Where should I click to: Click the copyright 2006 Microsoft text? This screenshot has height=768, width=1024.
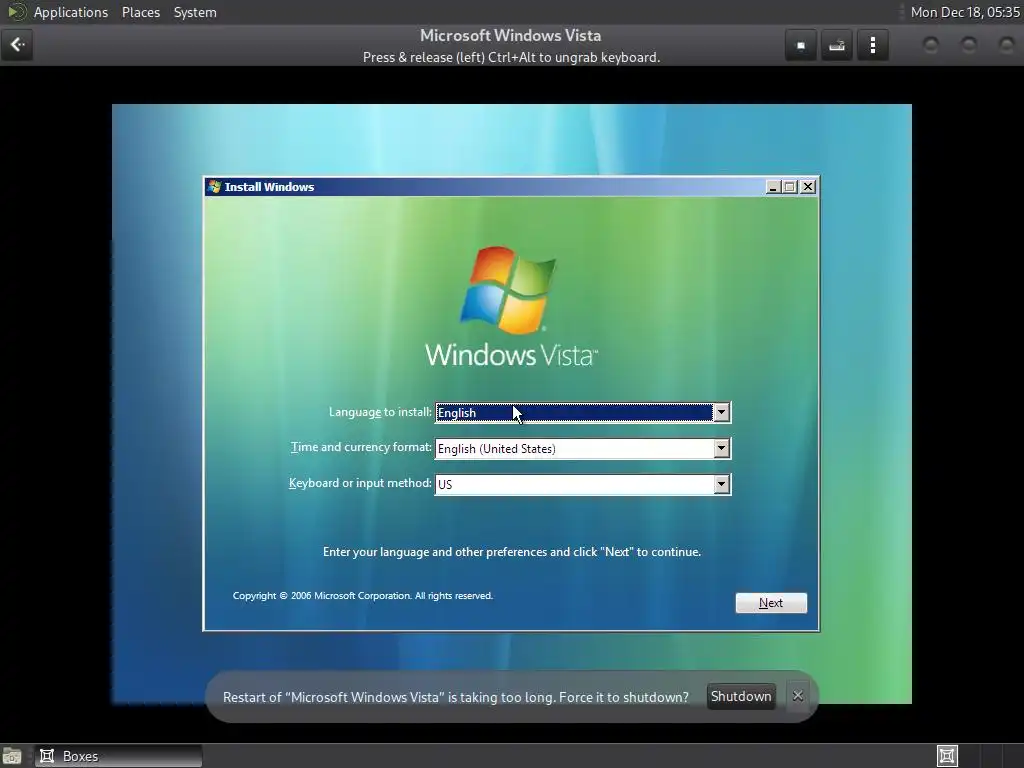tap(362, 596)
